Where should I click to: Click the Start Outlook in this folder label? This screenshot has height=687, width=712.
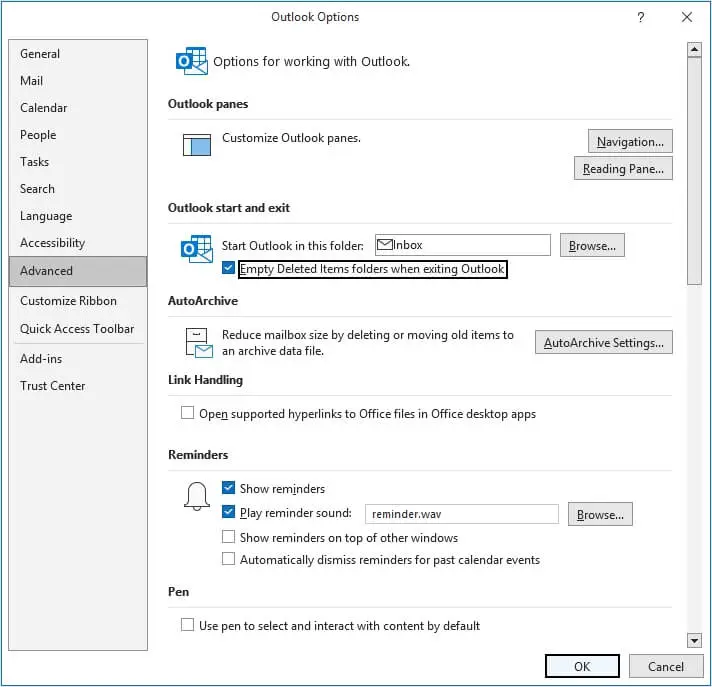click(x=293, y=246)
